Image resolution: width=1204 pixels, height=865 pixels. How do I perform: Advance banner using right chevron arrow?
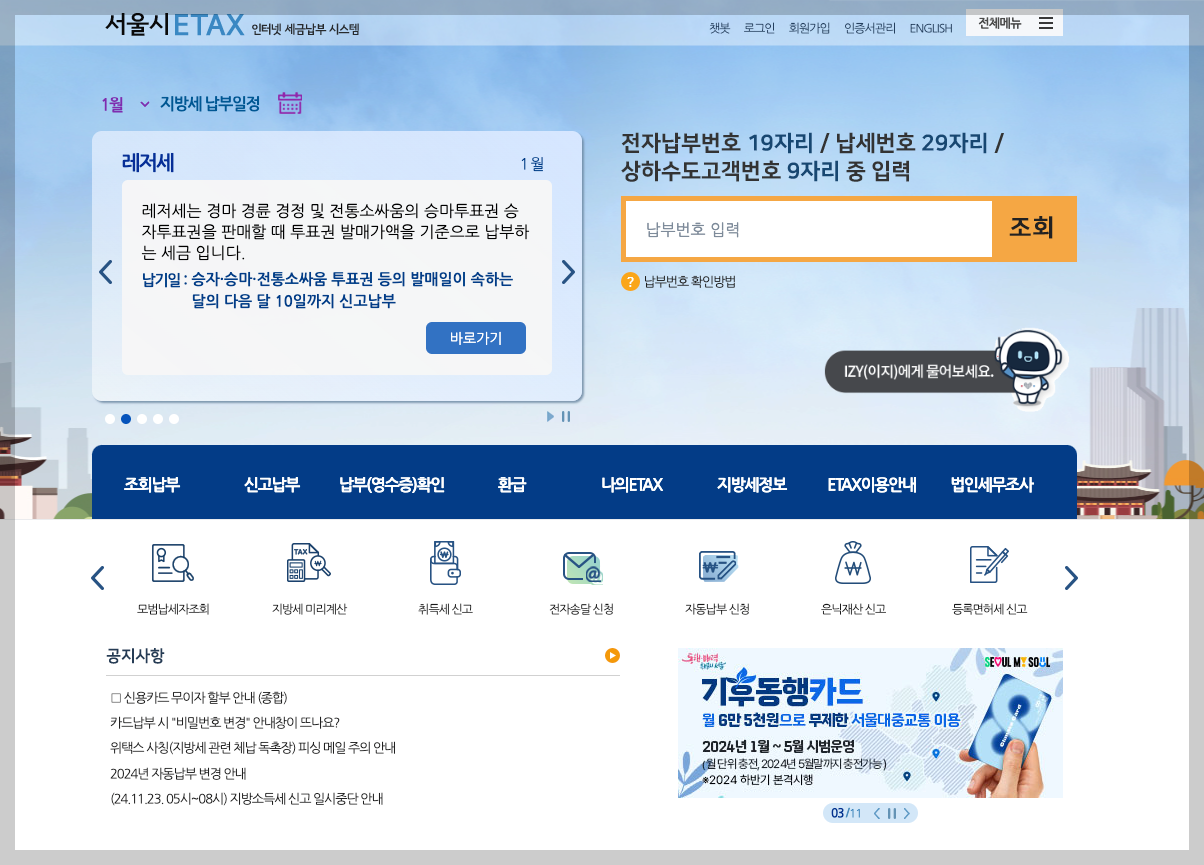pos(568,271)
